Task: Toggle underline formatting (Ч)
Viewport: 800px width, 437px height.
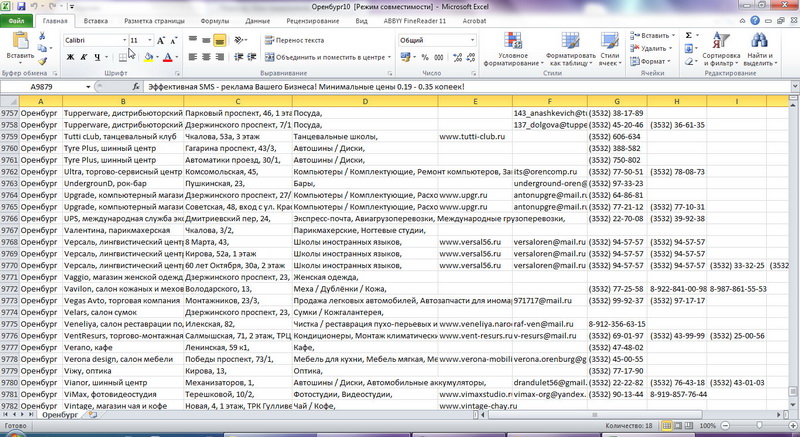Action: (x=97, y=57)
